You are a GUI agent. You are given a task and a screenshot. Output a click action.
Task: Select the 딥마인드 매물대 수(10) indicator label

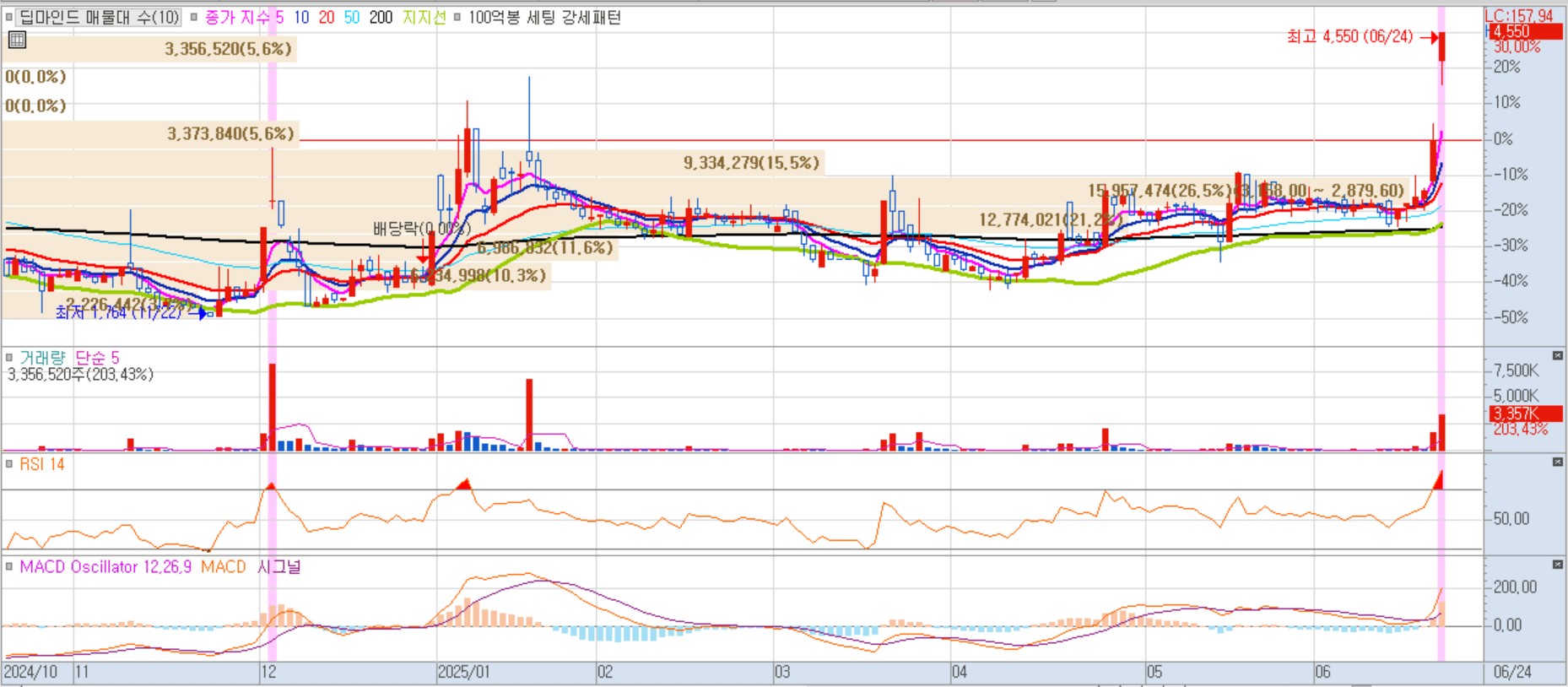99,17
